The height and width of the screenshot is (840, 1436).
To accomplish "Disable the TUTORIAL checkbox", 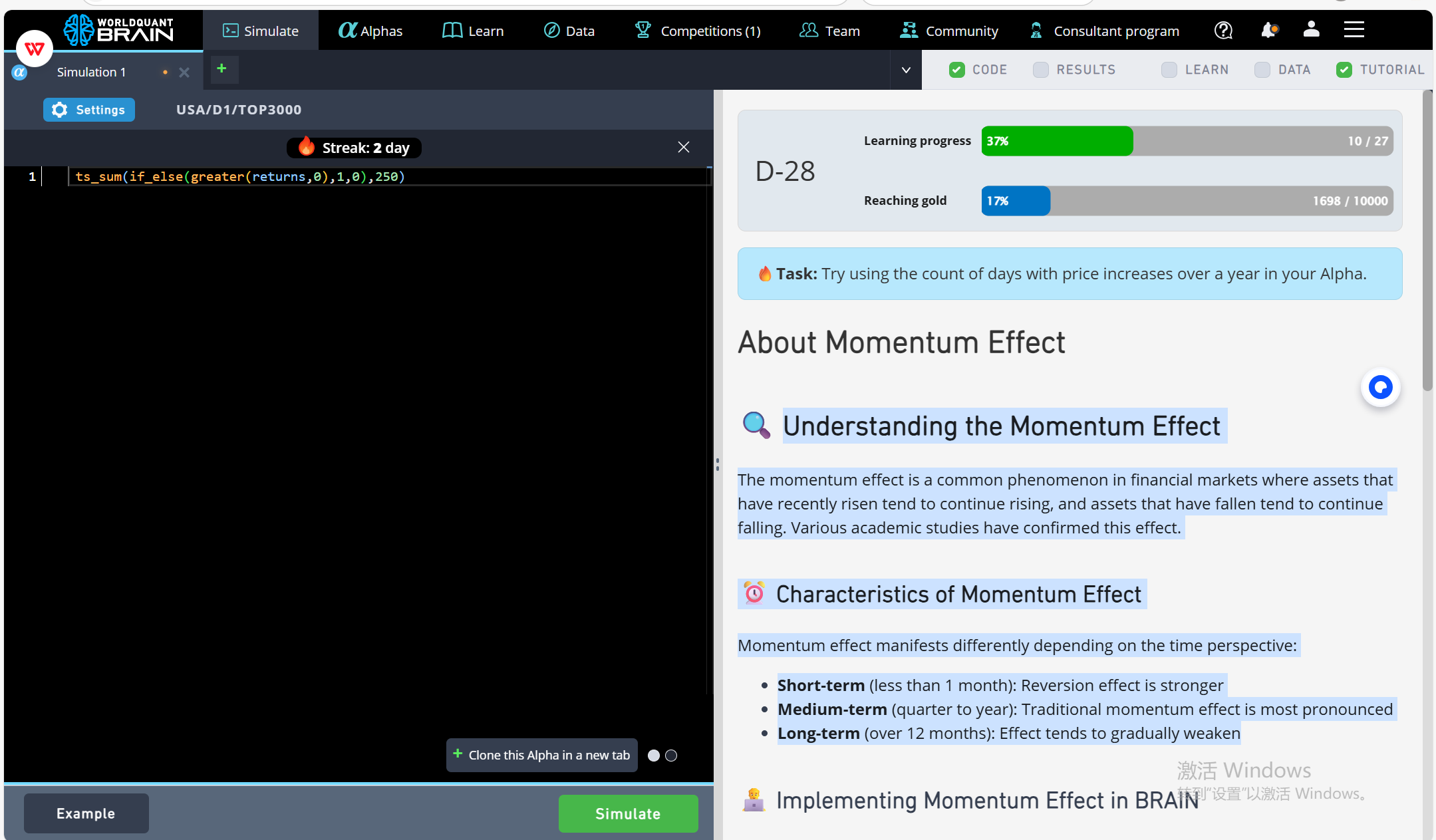I will click(1344, 70).
